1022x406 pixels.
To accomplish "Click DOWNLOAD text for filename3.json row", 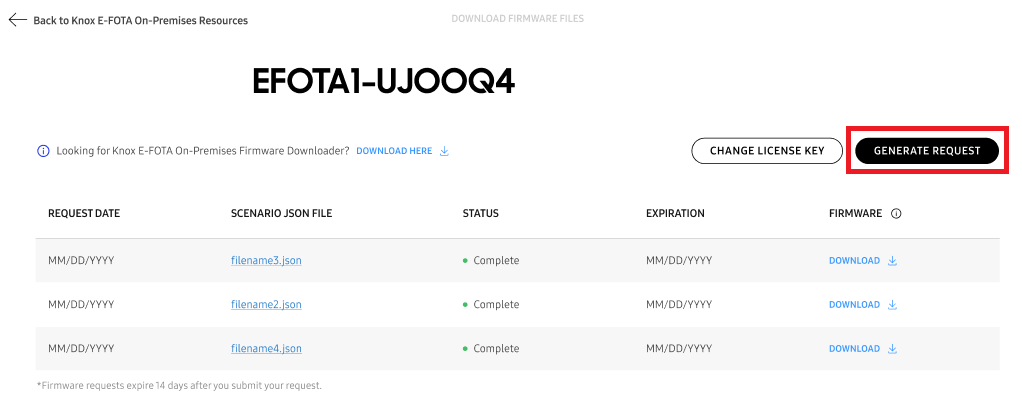I will pyautogui.click(x=854, y=261).
